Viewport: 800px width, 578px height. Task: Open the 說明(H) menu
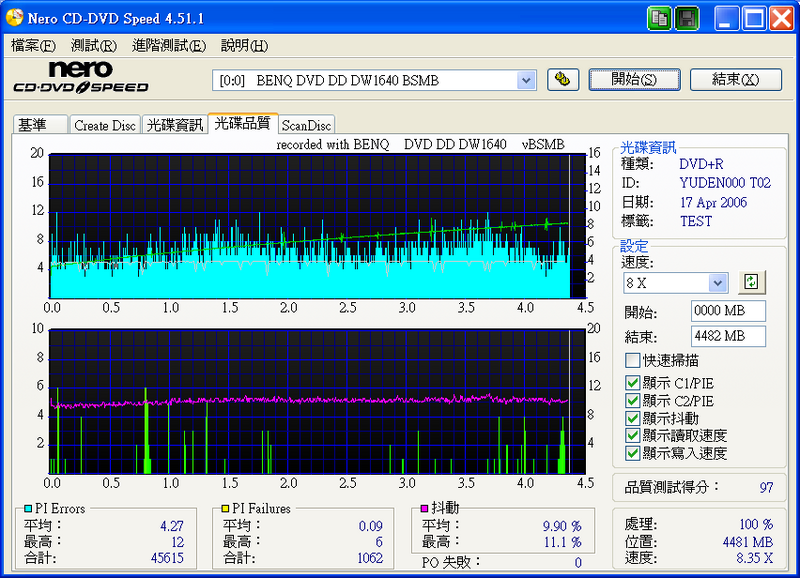pyautogui.click(x=244, y=46)
